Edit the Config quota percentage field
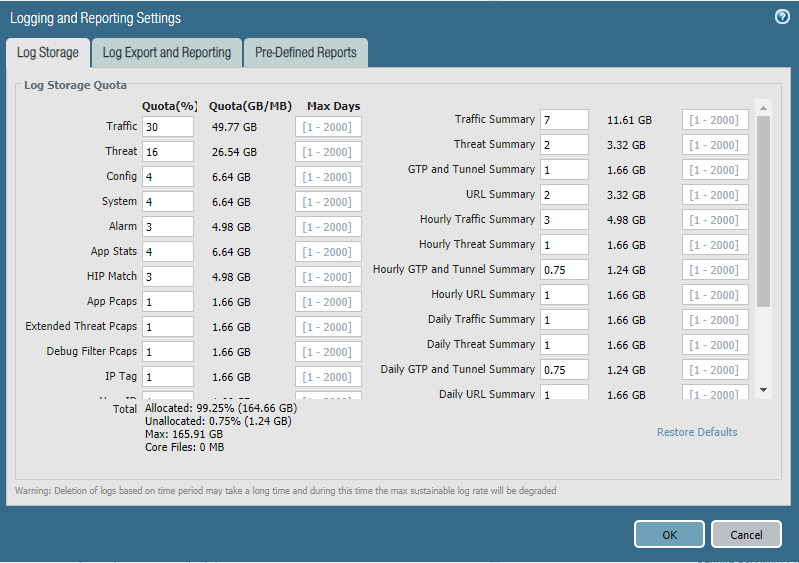799x563 pixels. coord(167,177)
